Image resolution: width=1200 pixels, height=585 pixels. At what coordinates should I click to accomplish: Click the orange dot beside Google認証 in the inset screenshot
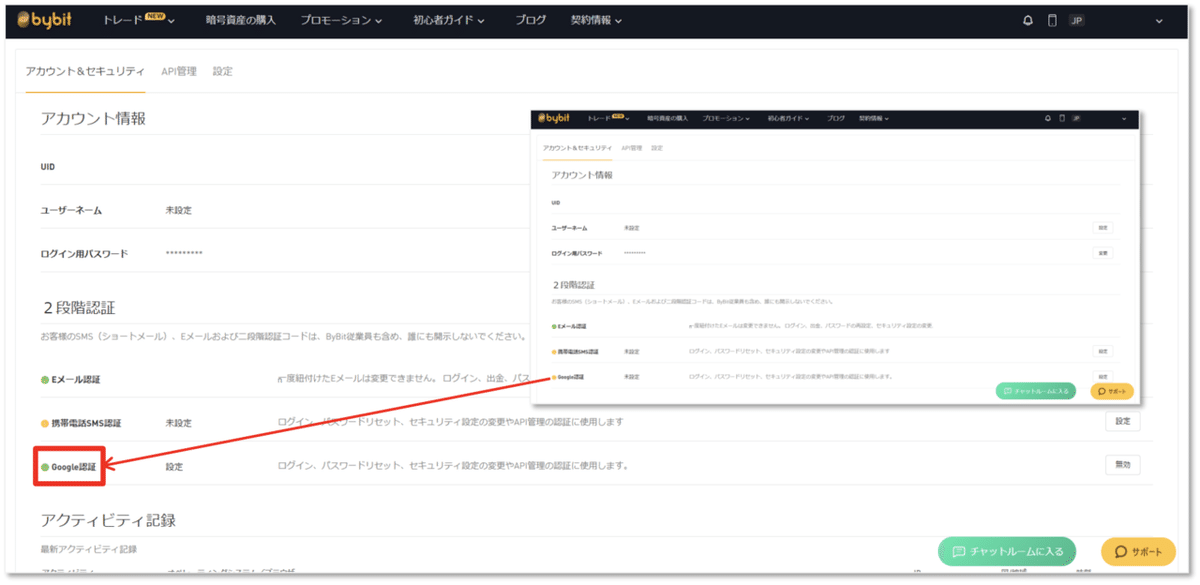point(554,376)
